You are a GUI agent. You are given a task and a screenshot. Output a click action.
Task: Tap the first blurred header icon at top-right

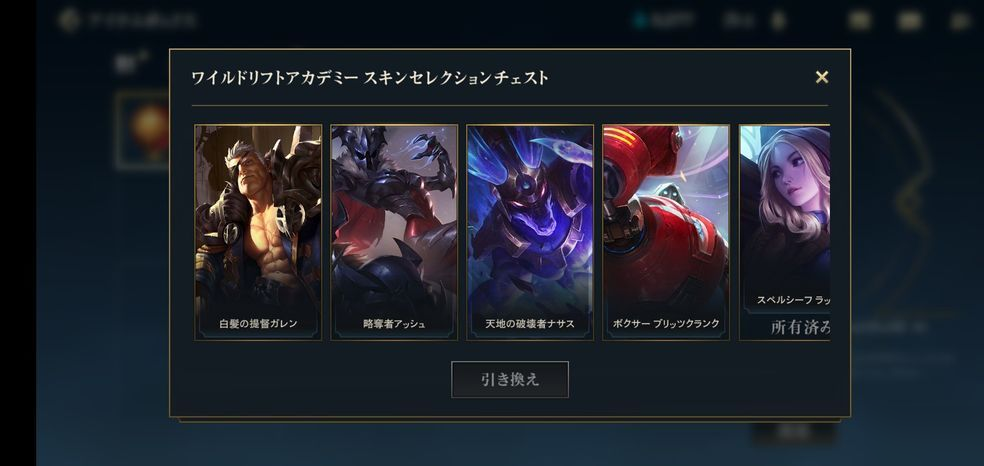pos(859,21)
